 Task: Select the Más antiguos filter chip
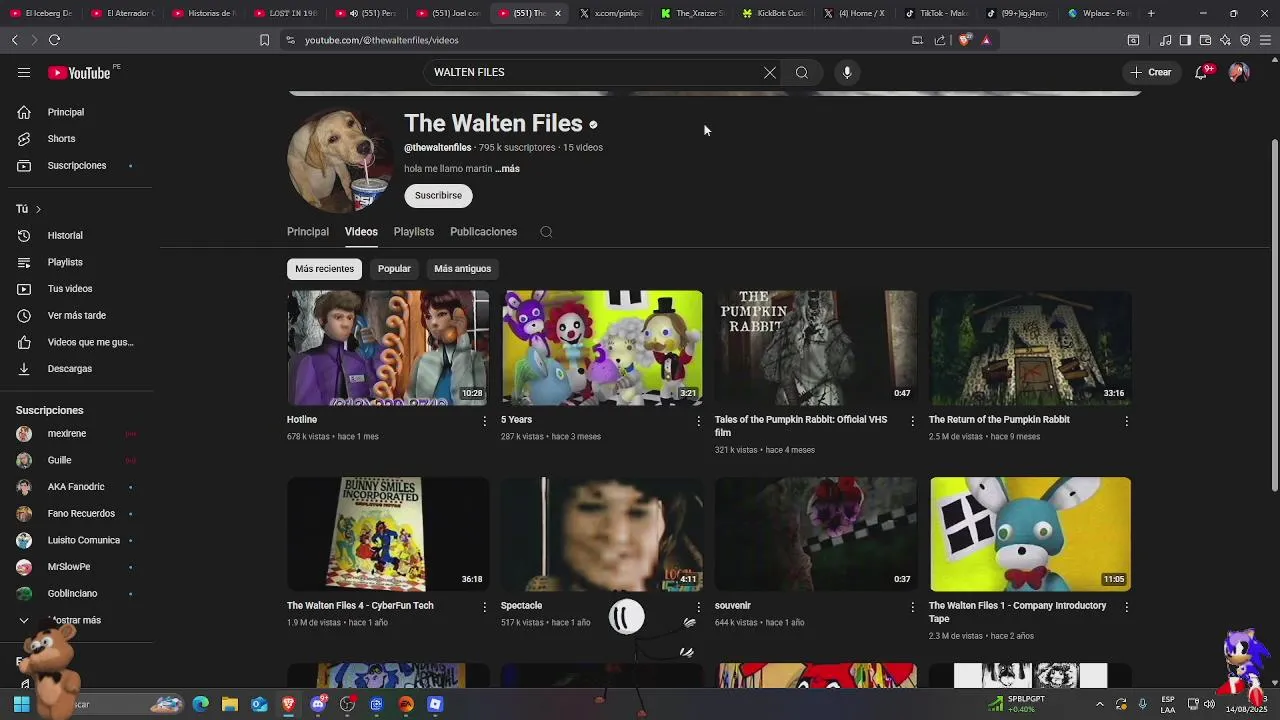click(462, 269)
